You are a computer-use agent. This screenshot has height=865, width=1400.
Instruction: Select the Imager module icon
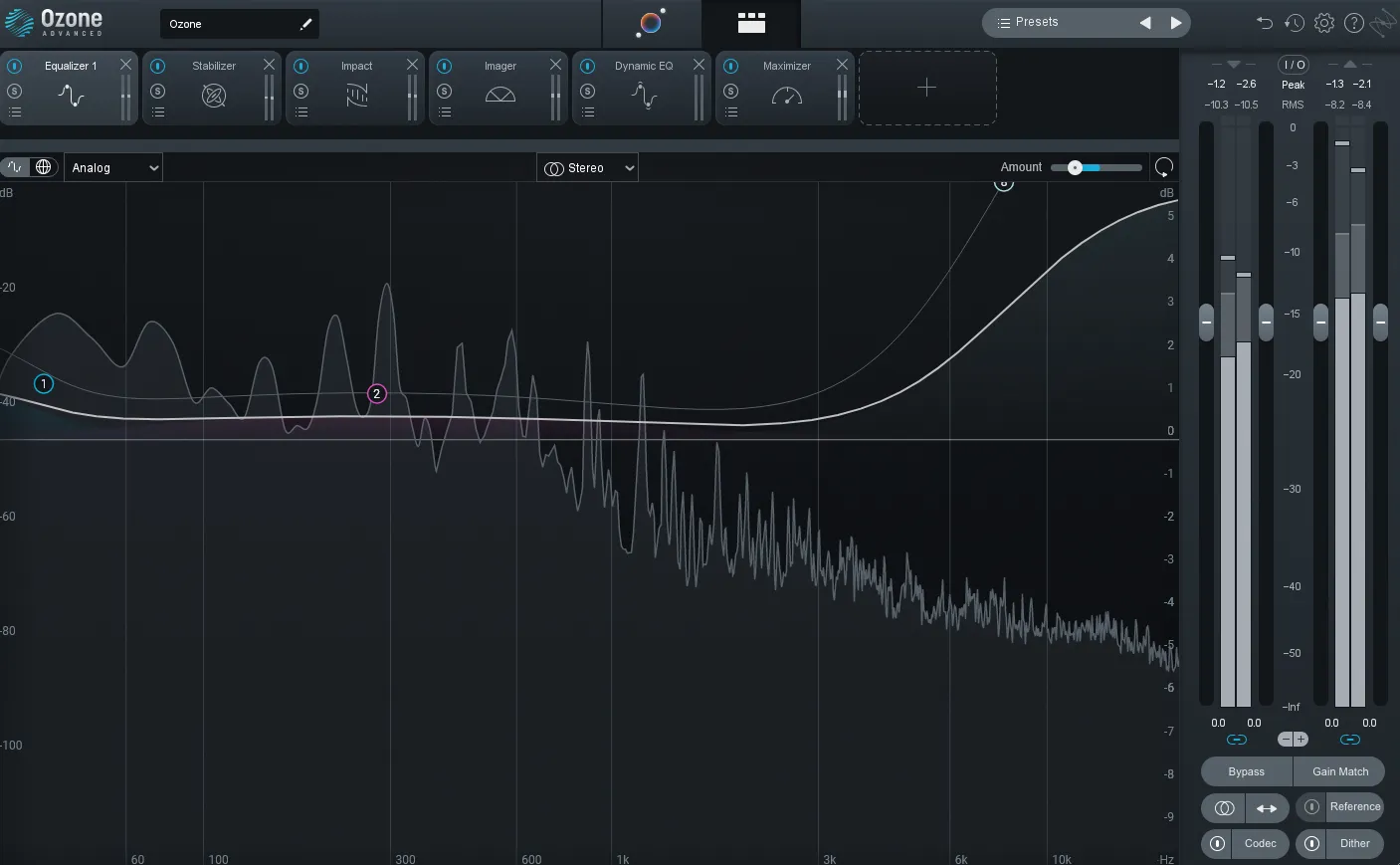click(x=500, y=94)
